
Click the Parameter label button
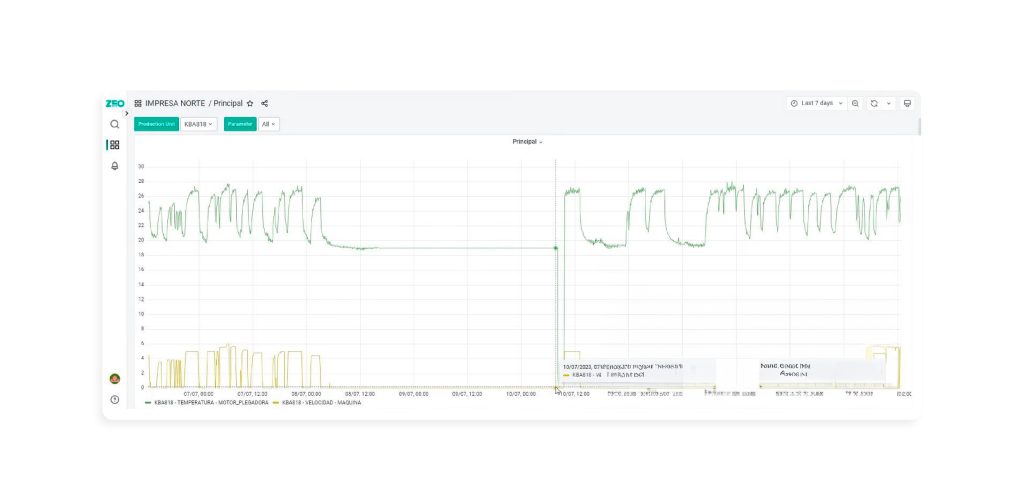click(240, 124)
